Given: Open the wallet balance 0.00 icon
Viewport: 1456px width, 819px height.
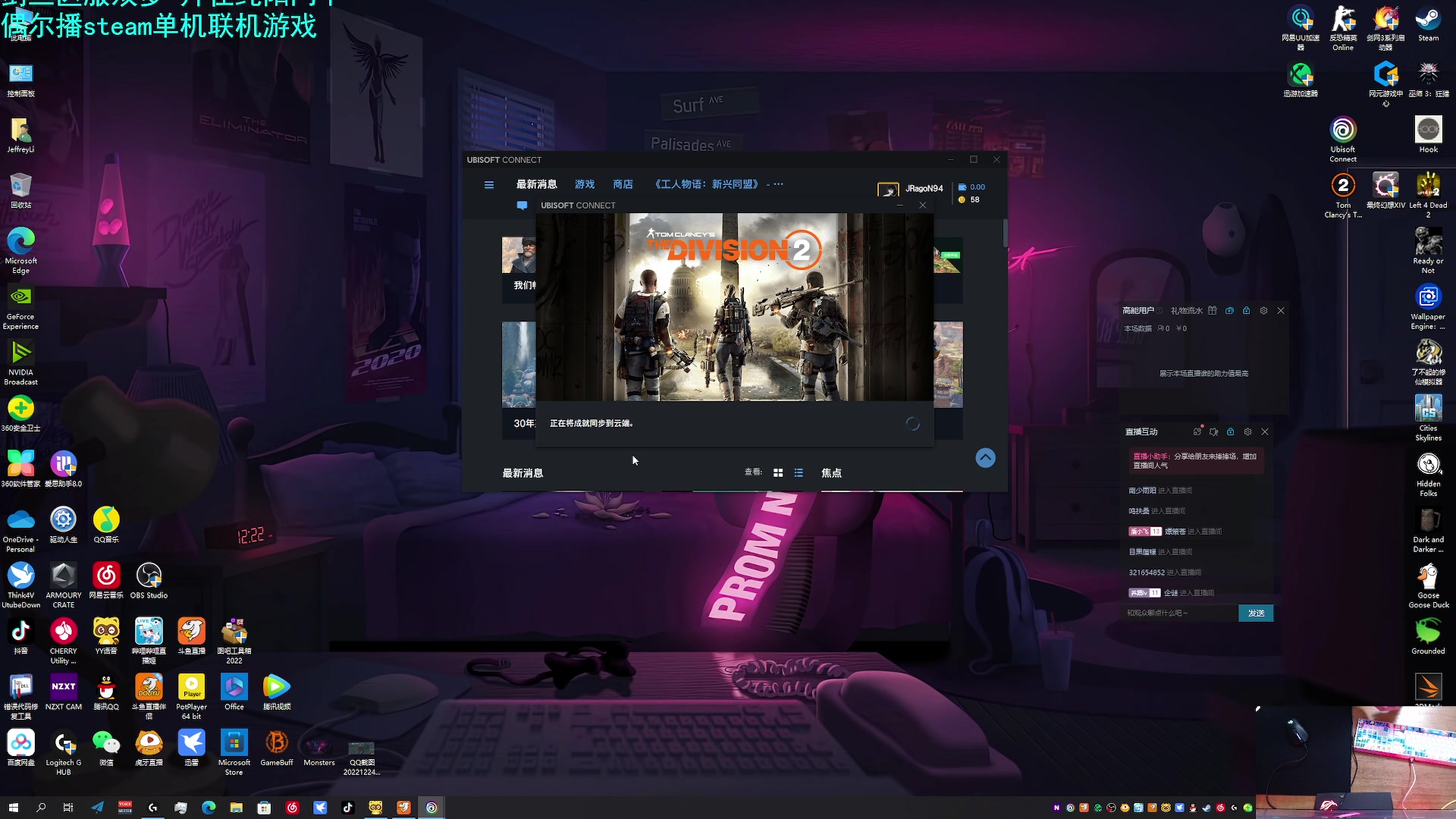Looking at the screenshot, I should 962,187.
